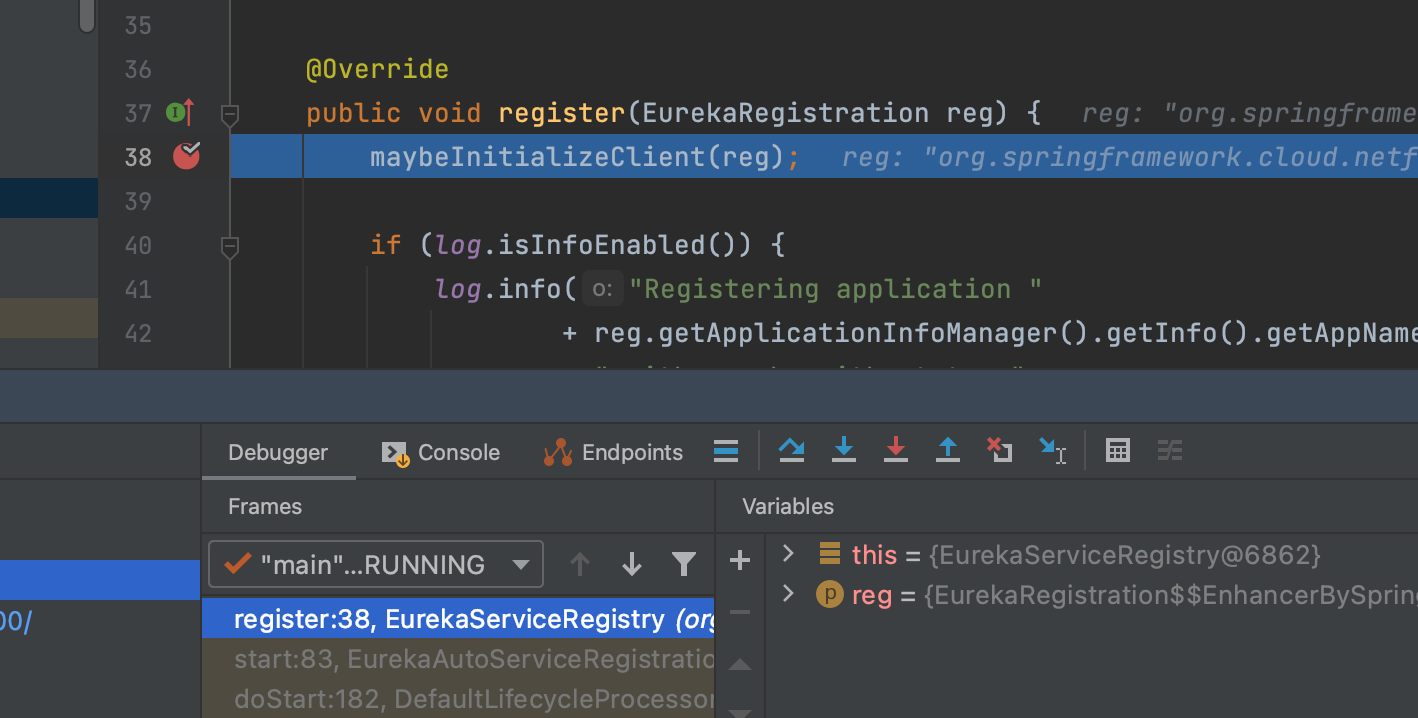Click the Show Execution Point icon
Viewport: 1418px width, 718px height.
[x=726, y=451]
